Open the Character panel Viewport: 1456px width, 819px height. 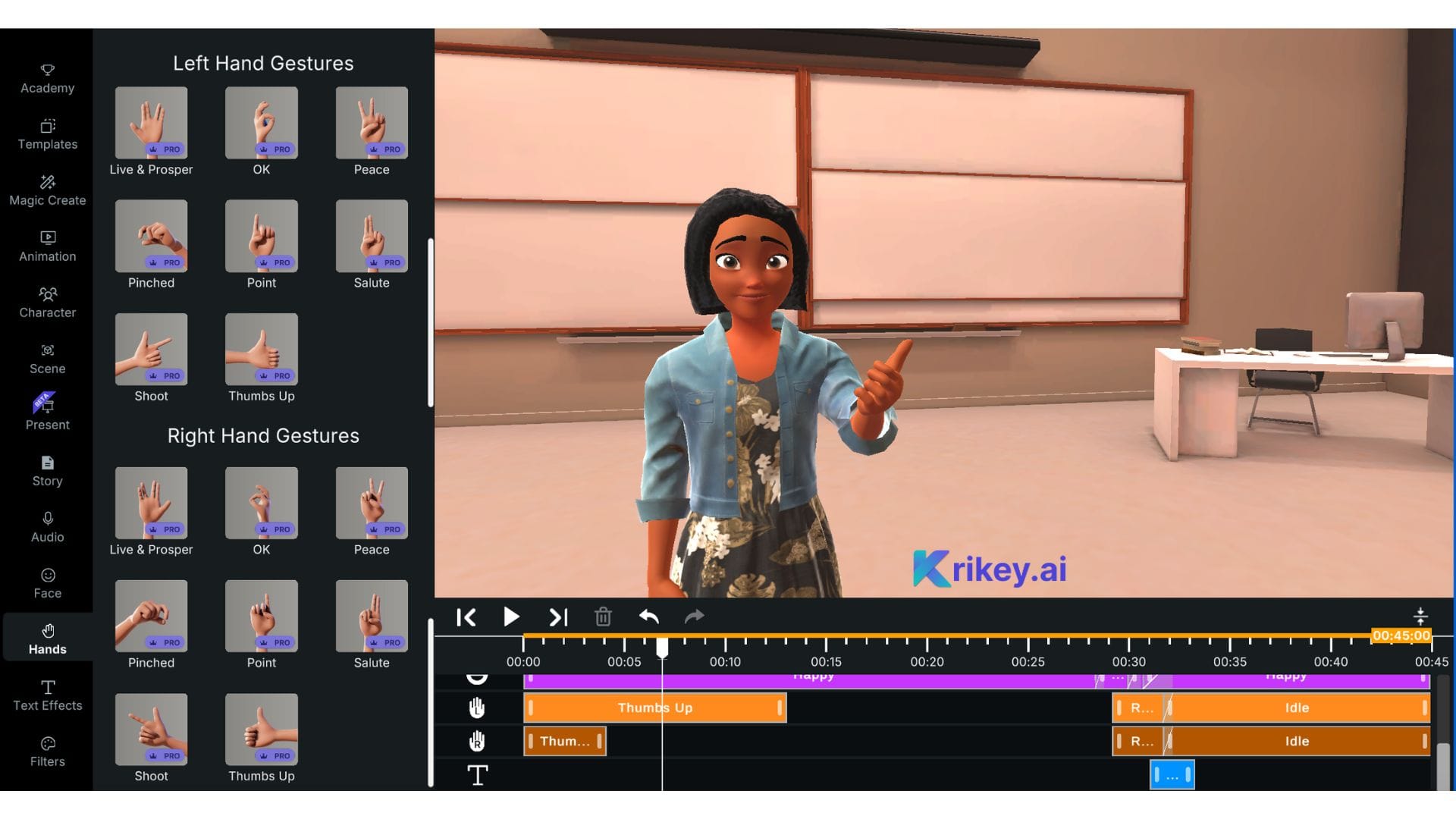(47, 303)
